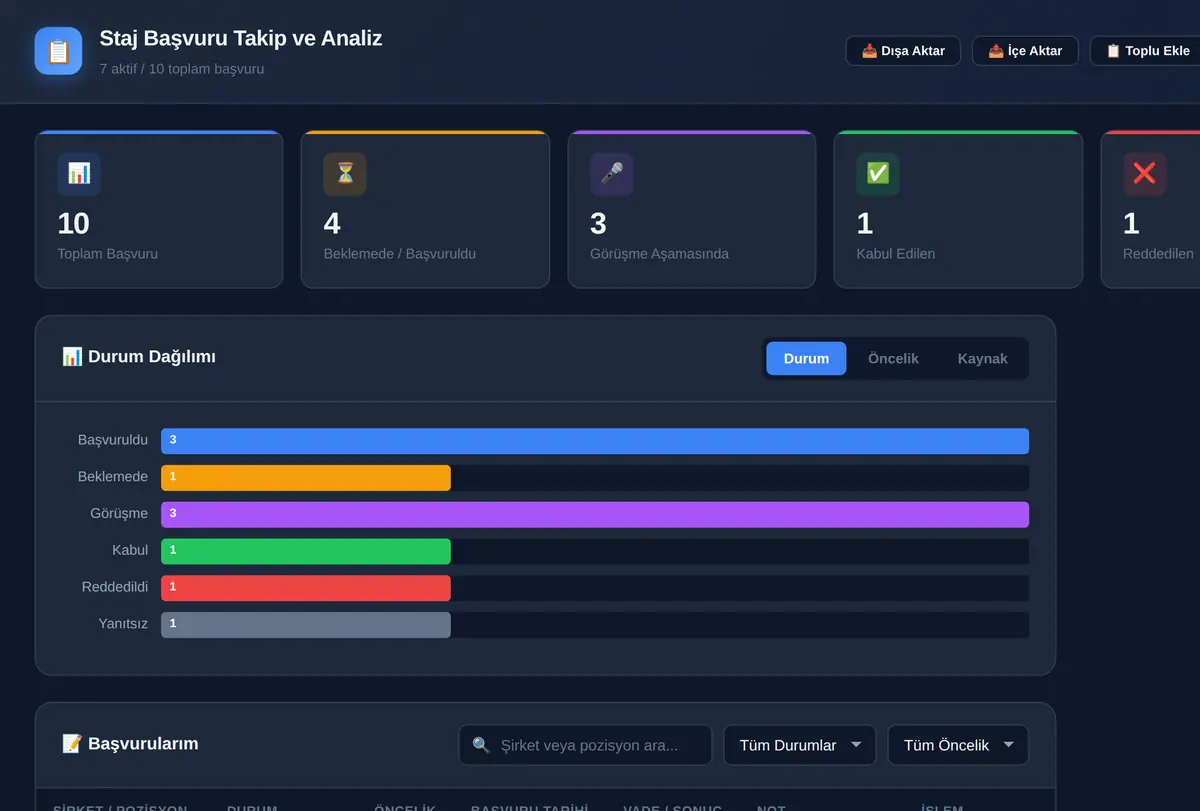1200x811 pixels.
Task: Click the "Kabul Edilen" card label
Action: [896, 254]
